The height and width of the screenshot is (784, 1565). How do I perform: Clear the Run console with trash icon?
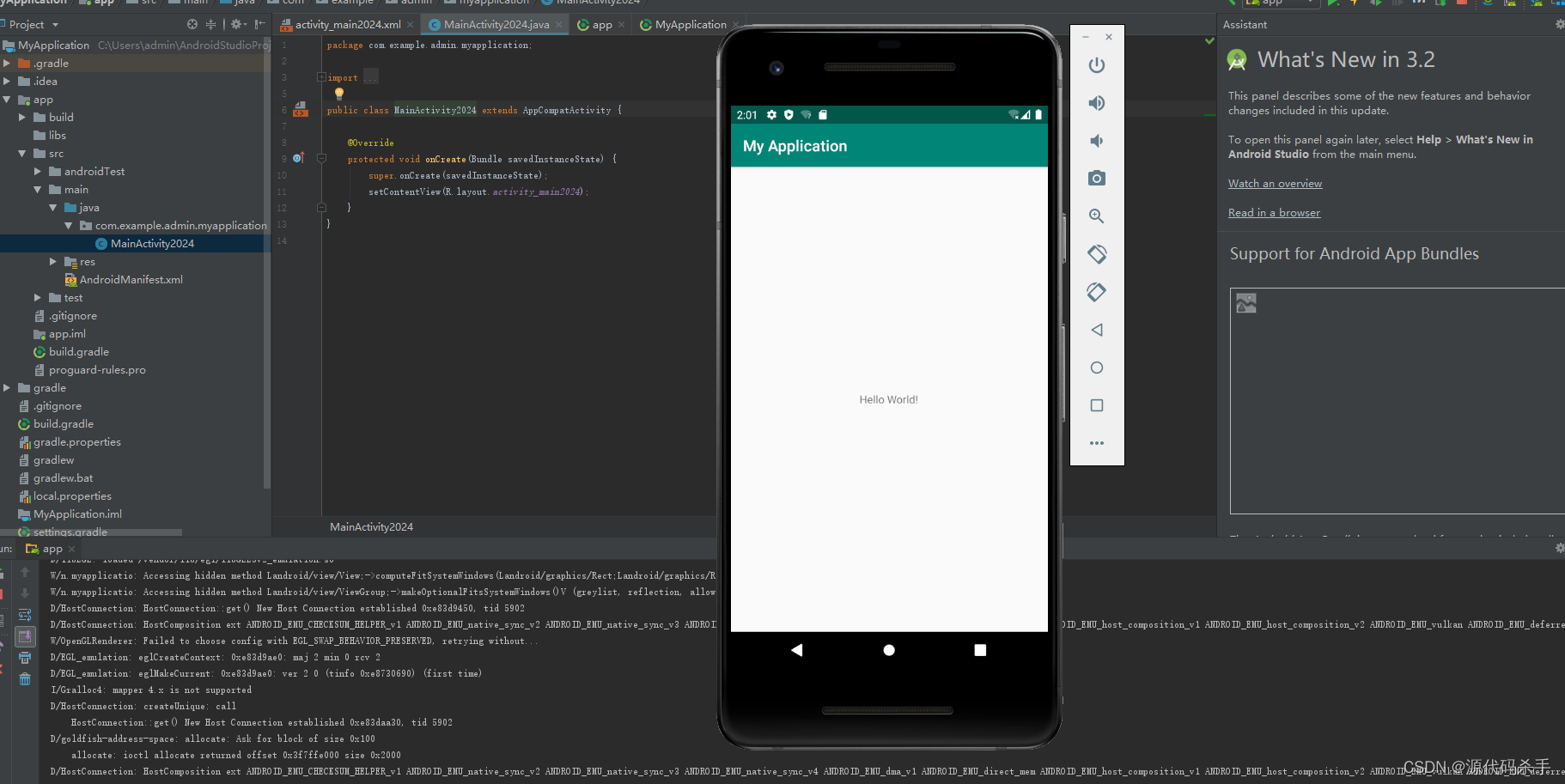pyautogui.click(x=25, y=679)
